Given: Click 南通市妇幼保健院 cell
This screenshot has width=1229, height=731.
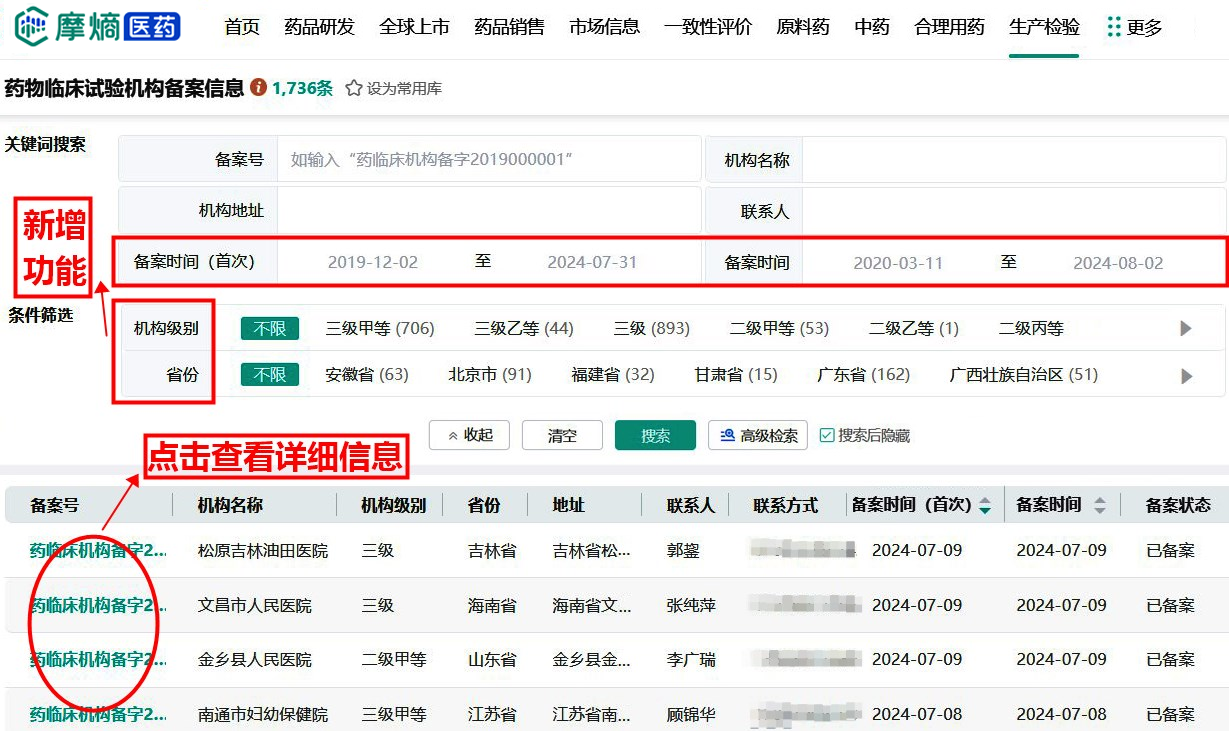Looking at the screenshot, I should click(x=262, y=714).
